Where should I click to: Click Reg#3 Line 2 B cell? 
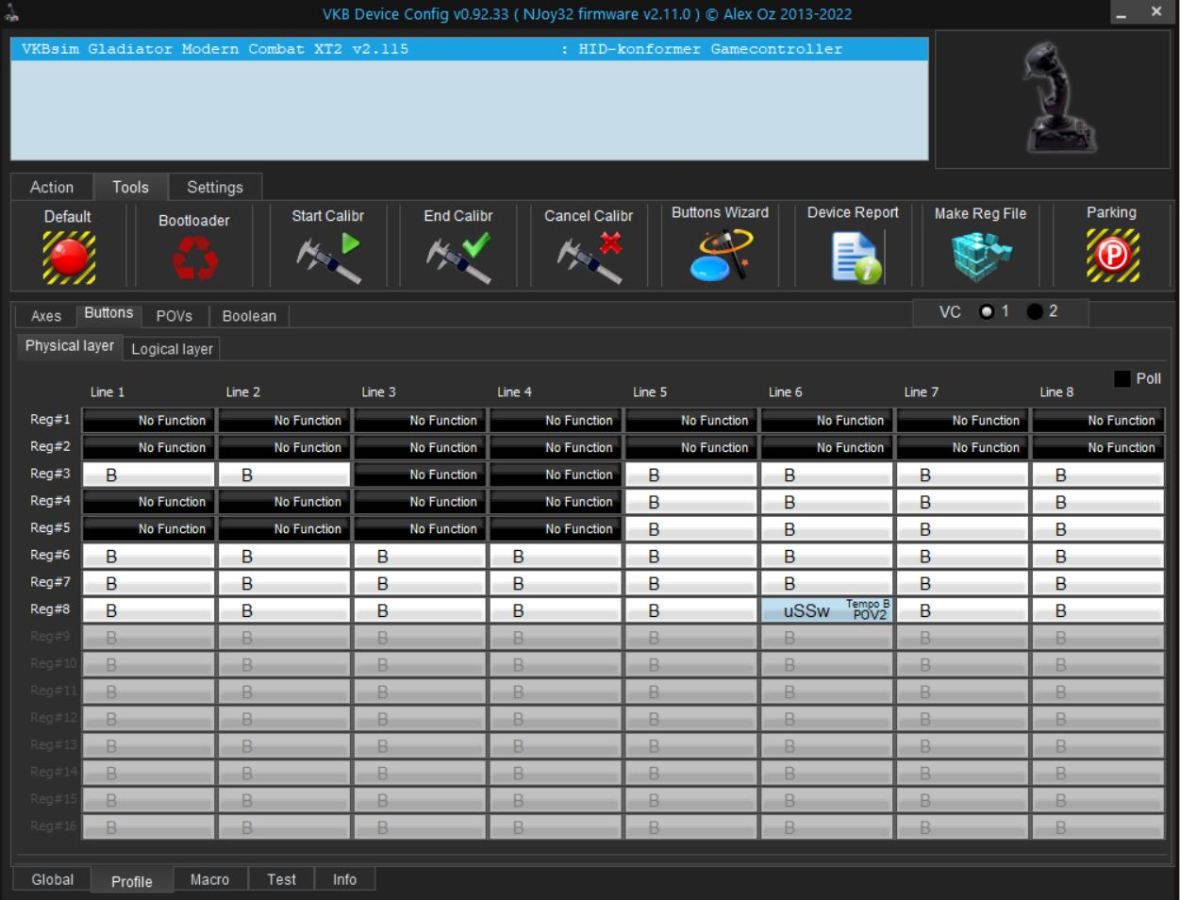click(x=284, y=475)
